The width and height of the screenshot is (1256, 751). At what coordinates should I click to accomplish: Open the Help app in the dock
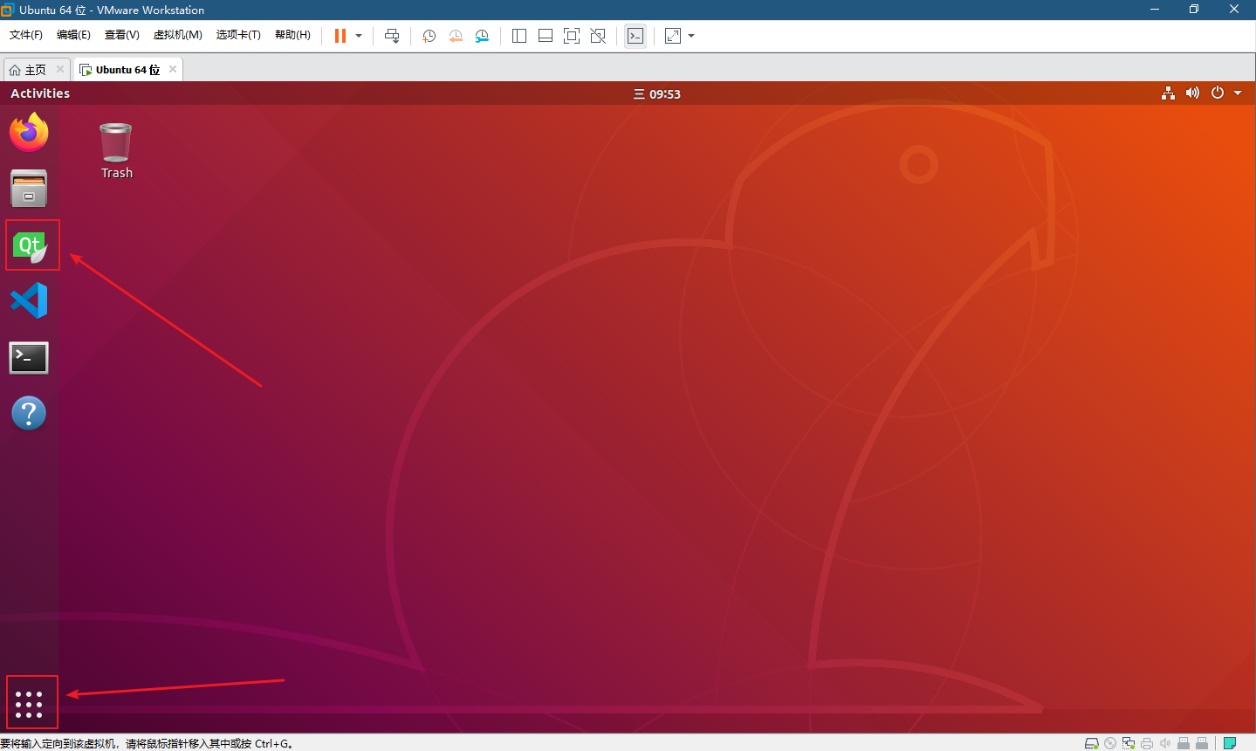tap(29, 413)
